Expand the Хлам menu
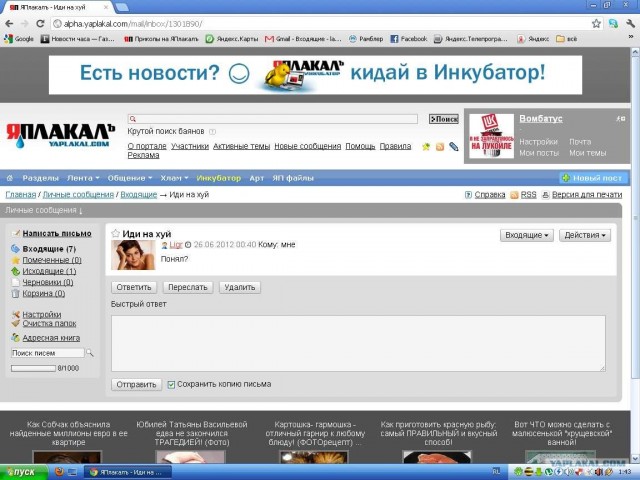 [x=174, y=178]
